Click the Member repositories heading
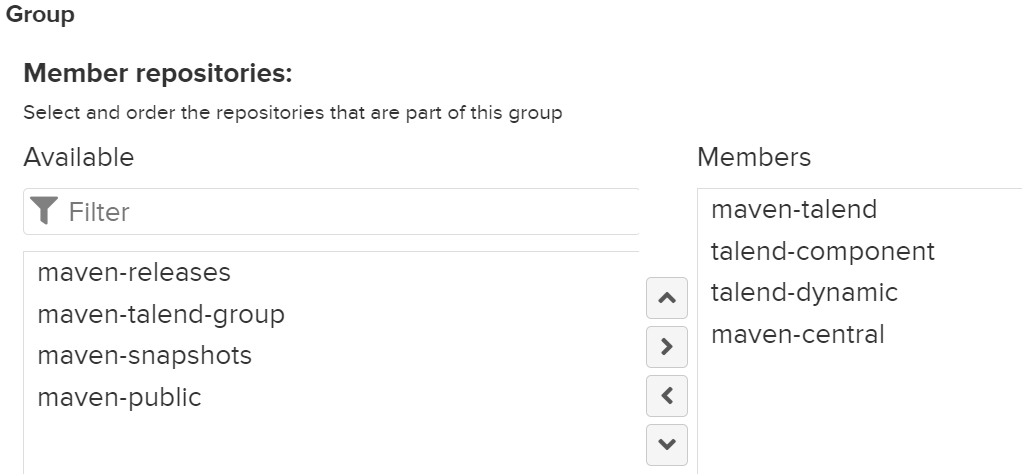The height and width of the screenshot is (474, 1022). [158, 73]
